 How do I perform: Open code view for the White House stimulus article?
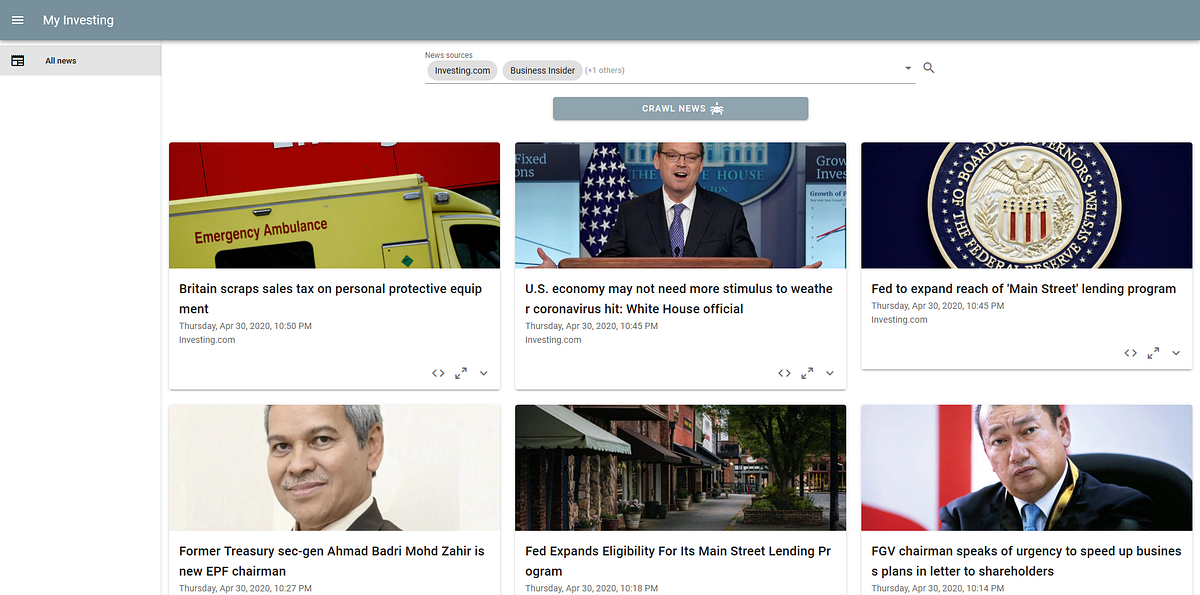click(785, 373)
